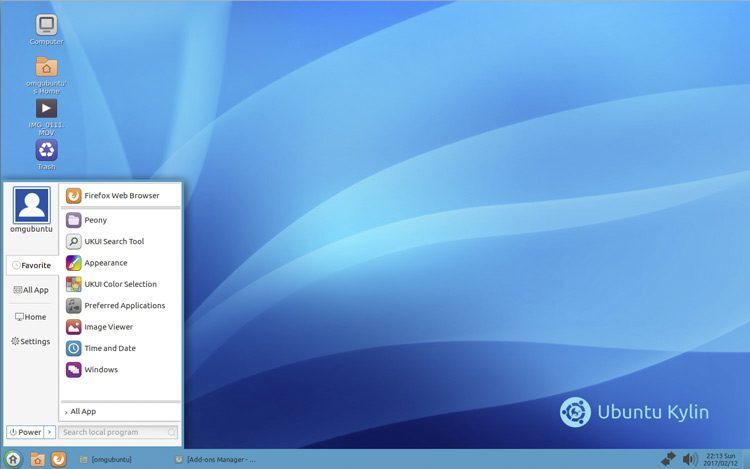Click the start menu button on taskbar
The image size is (750, 469).
click(x=13, y=459)
